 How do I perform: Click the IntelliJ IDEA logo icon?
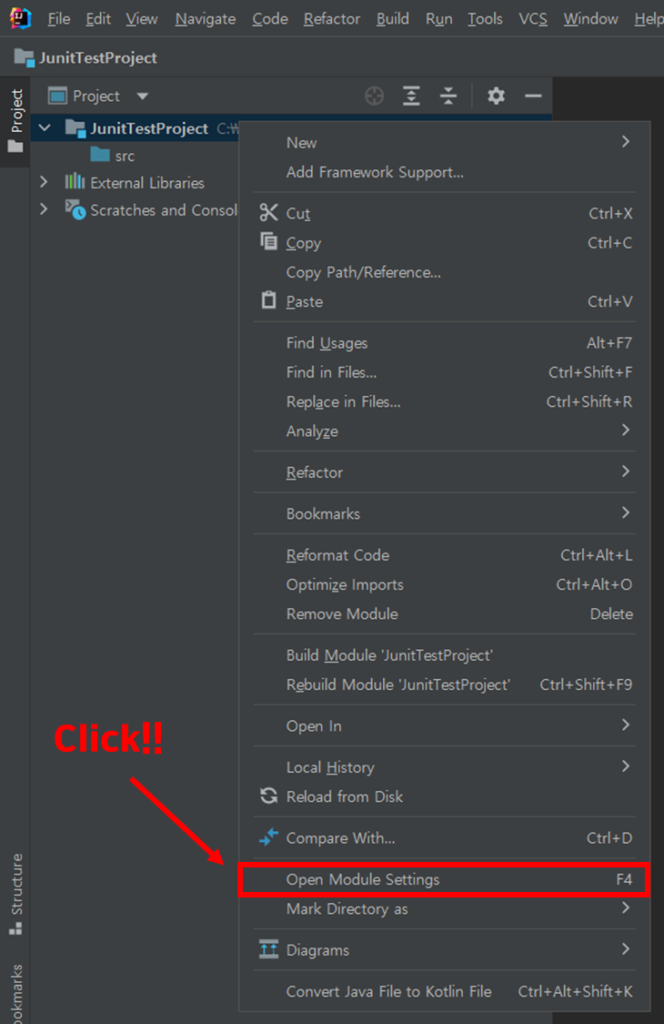click(x=20, y=18)
